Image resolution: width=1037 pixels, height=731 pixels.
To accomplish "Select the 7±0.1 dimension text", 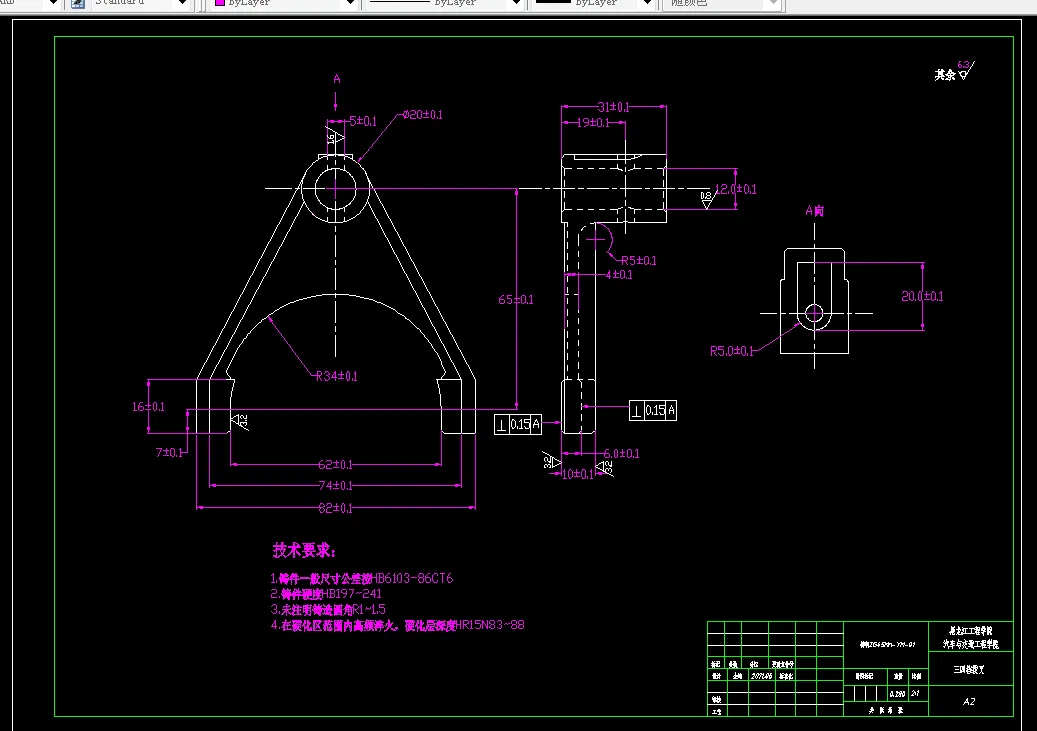I will coord(169,452).
